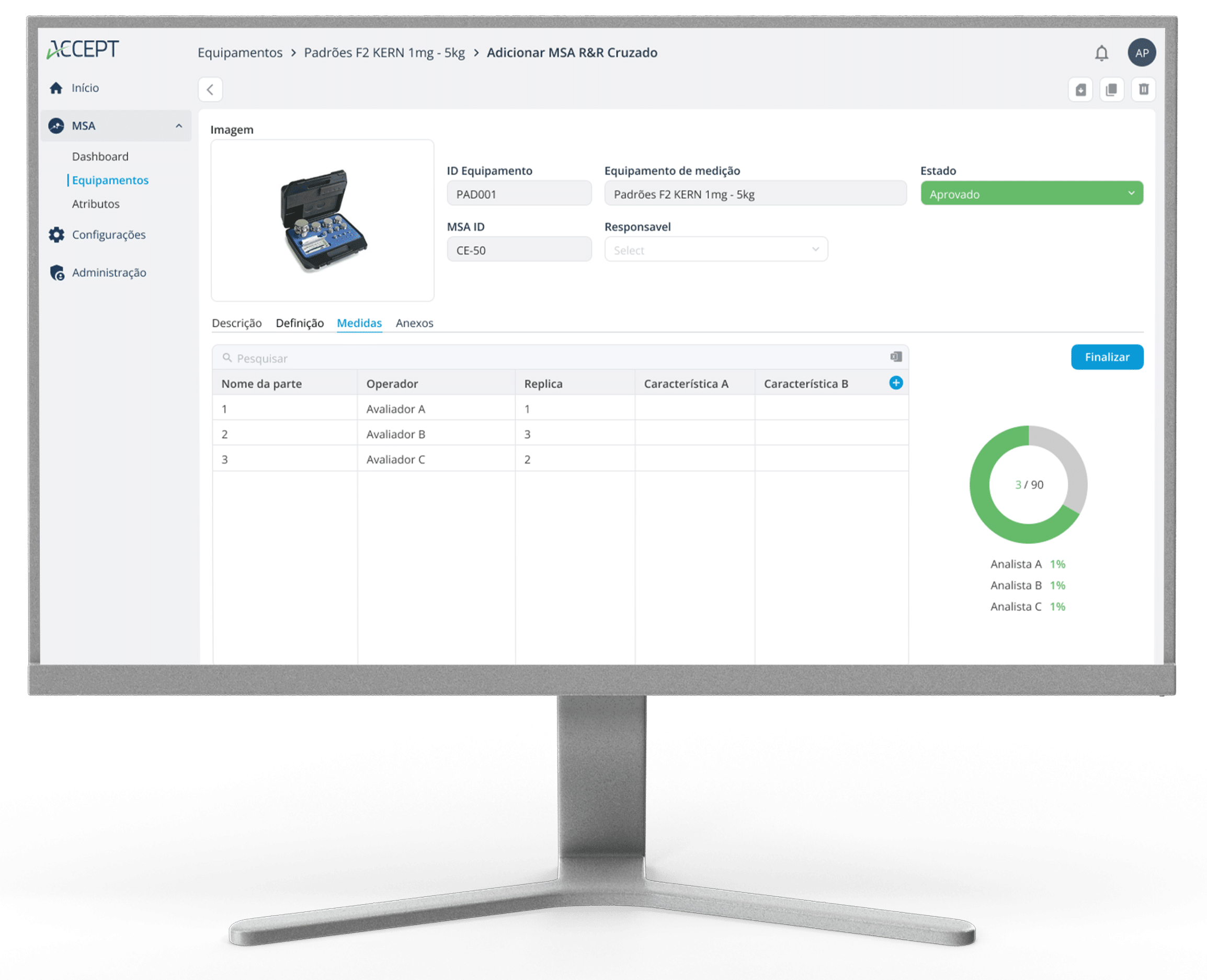The height and width of the screenshot is (980, 1207).
Task: Open the Estado Aprovado dropdown
Action: (x=1031, y=193)
